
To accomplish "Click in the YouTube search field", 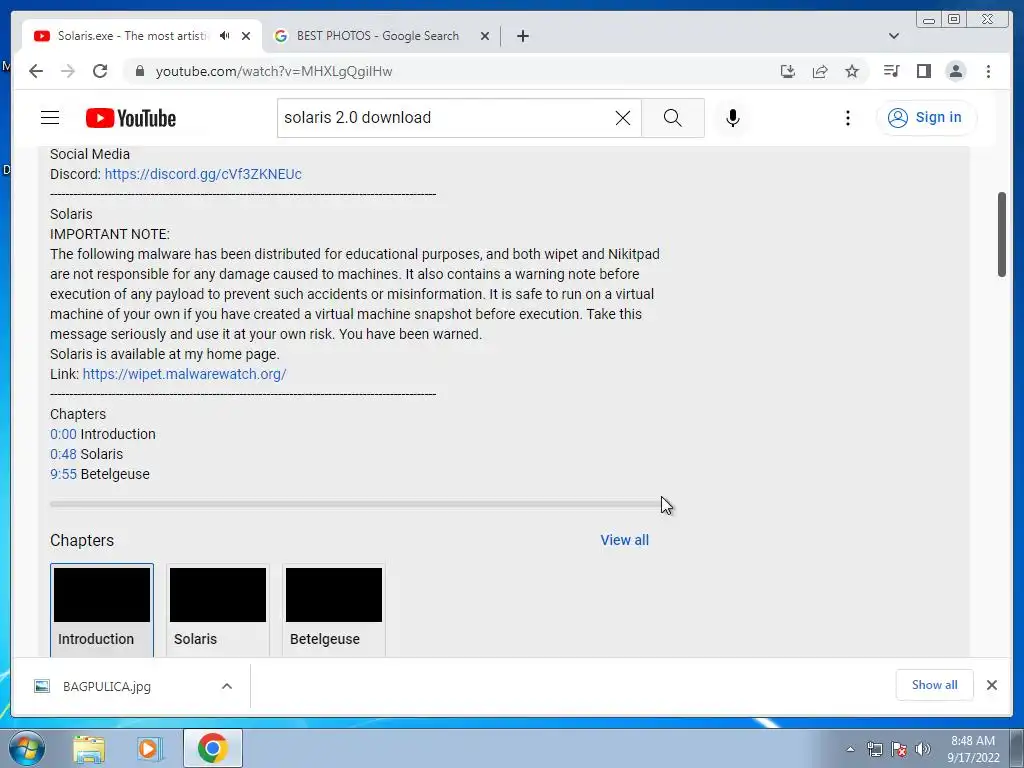I will tap(445, 118).
